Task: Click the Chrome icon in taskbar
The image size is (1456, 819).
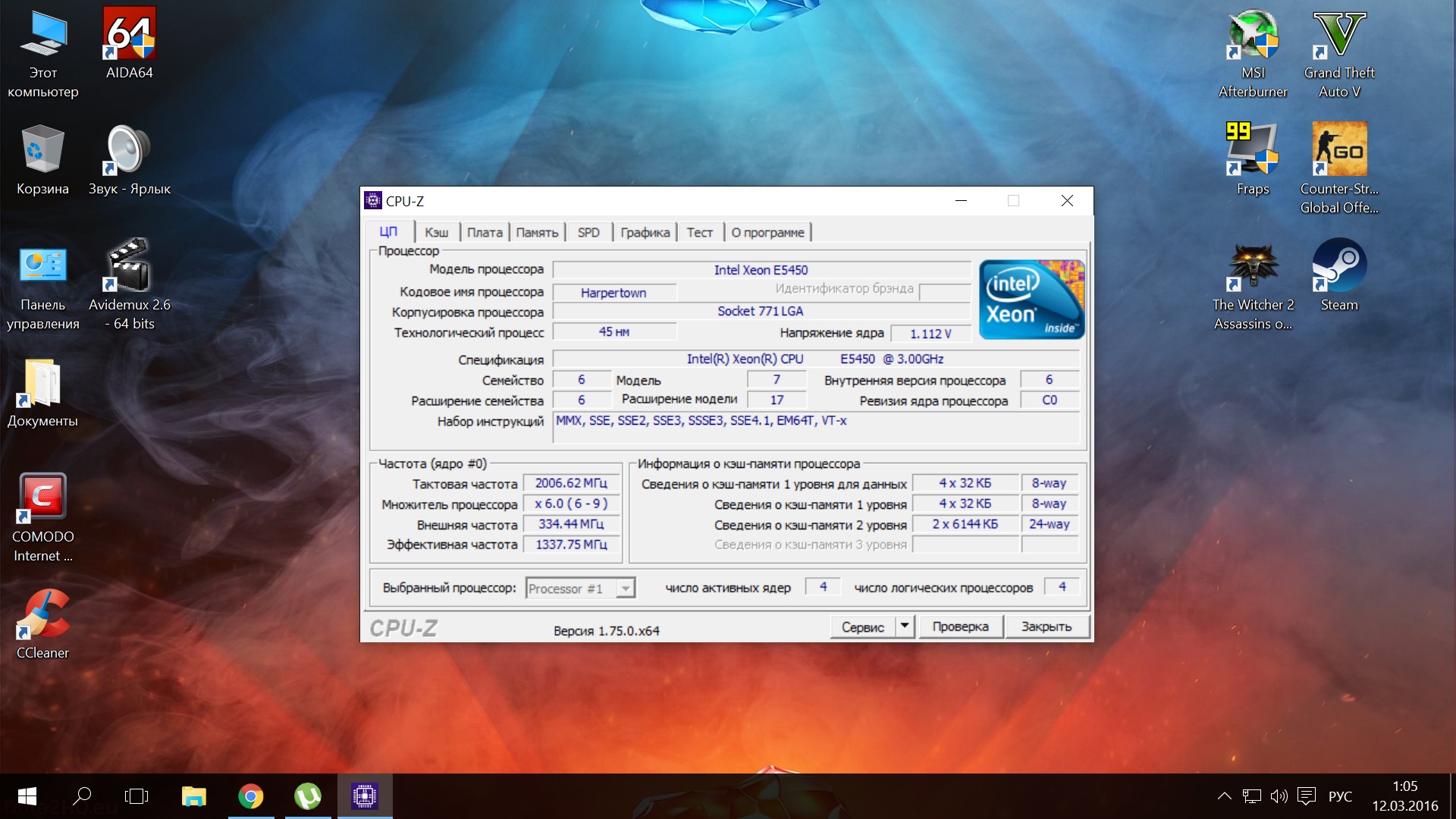Action: (251, 796)
